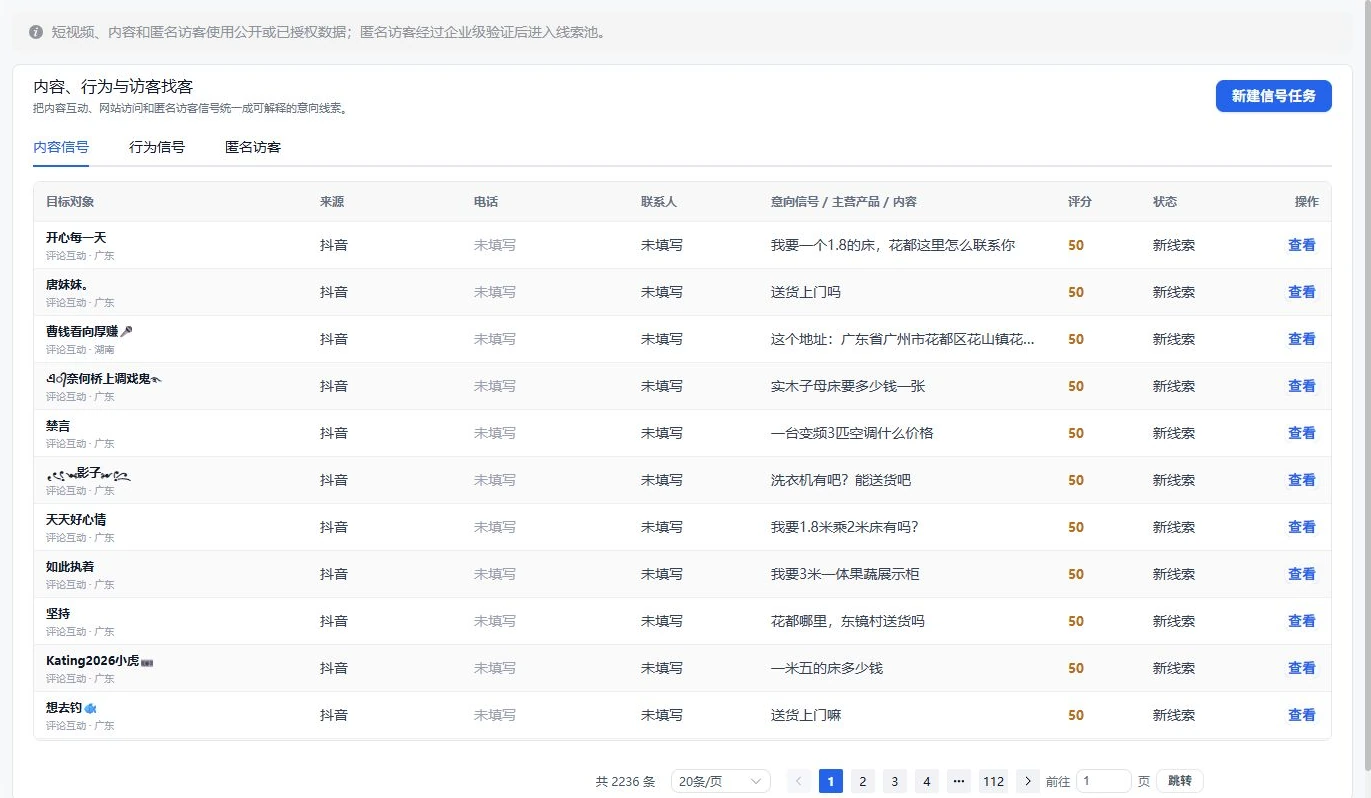Go to page 3 in pagination
The image size is (1371, 798).
tap(895, 781)
